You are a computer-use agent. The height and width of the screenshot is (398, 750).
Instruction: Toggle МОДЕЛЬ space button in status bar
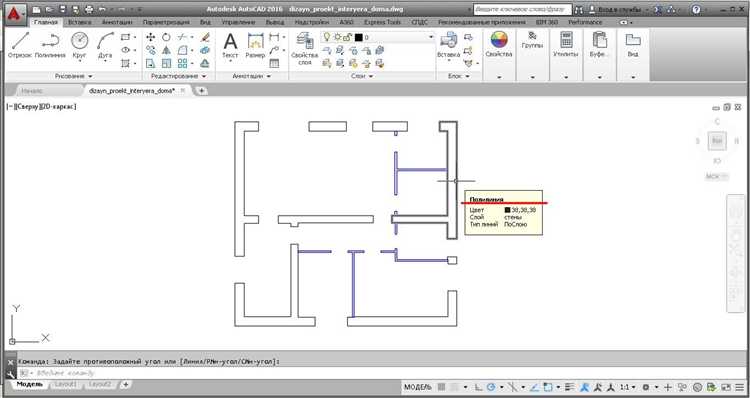[x=418, y=387]
